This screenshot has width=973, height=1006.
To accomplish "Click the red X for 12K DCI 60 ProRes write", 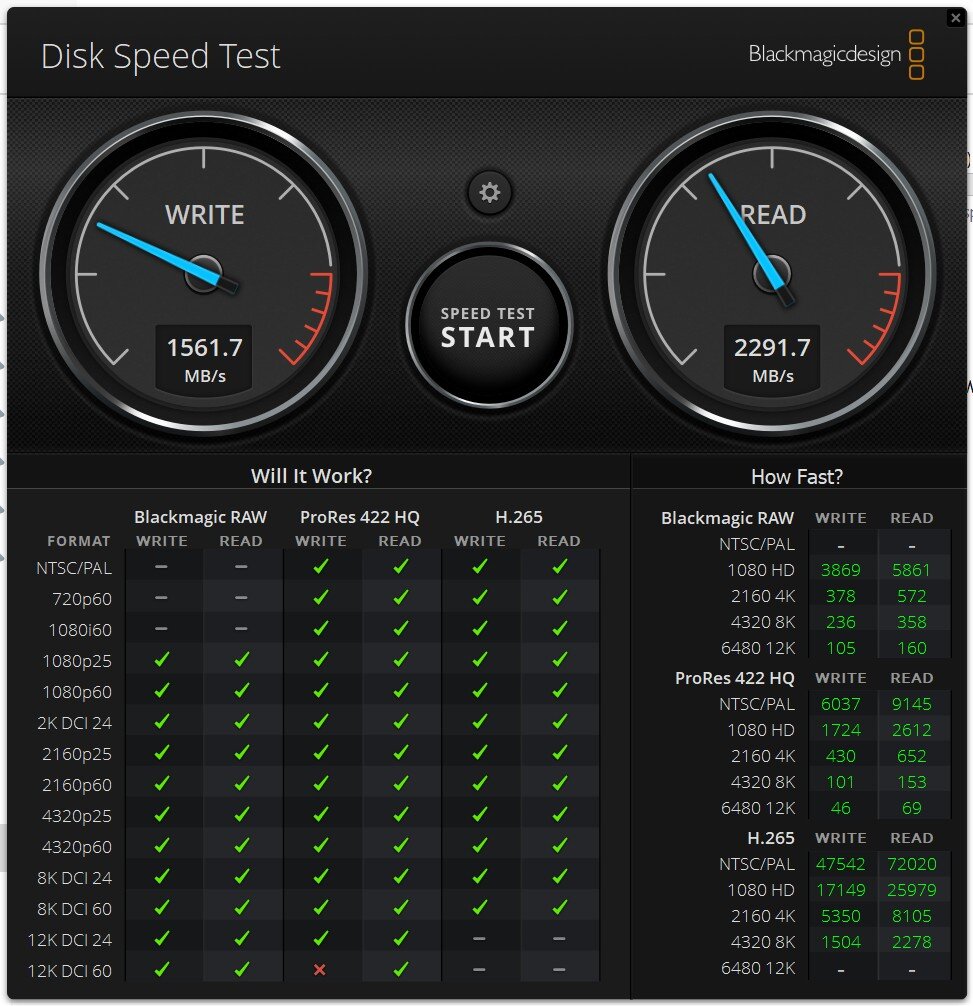I will [x=319, y=970].
